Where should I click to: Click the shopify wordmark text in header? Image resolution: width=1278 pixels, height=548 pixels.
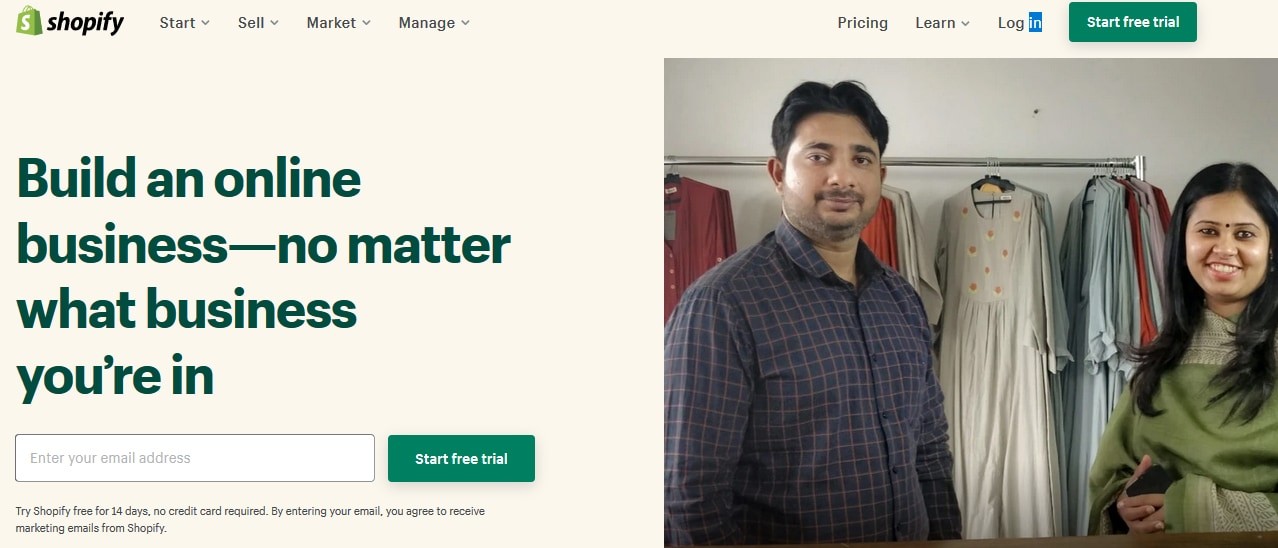coord(85,22)
